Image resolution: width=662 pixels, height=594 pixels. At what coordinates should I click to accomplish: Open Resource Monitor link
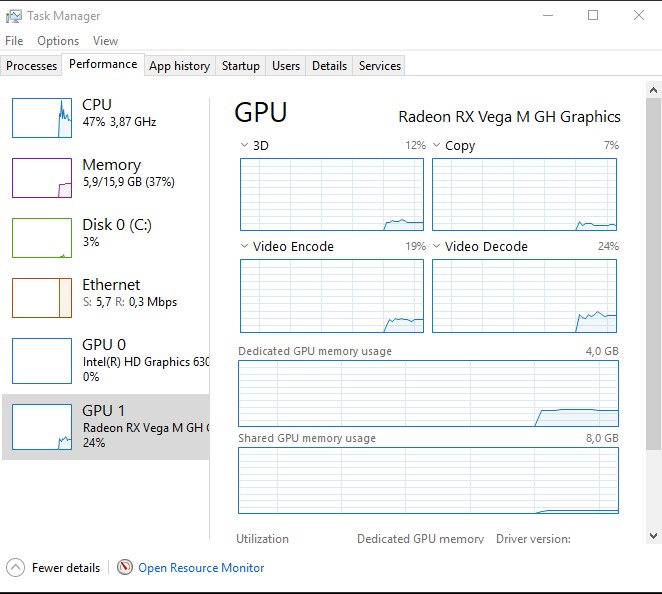pos(201,568)
